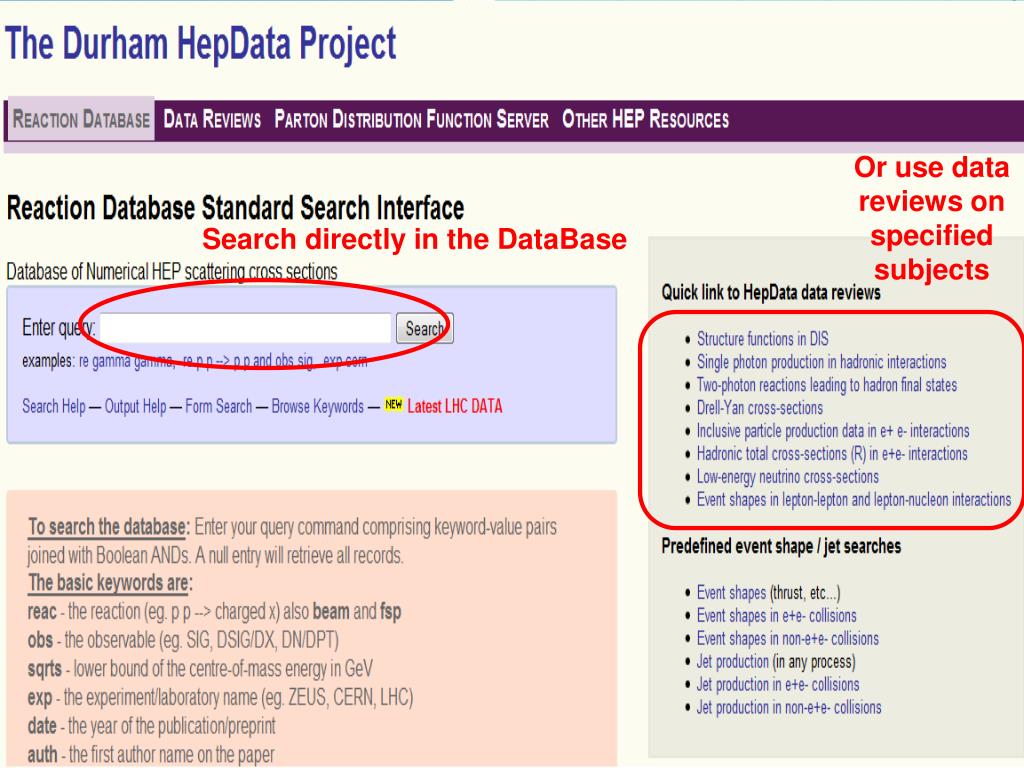Click the 'date' keyword description
The image size is (1024, 768).
[152, 726]
